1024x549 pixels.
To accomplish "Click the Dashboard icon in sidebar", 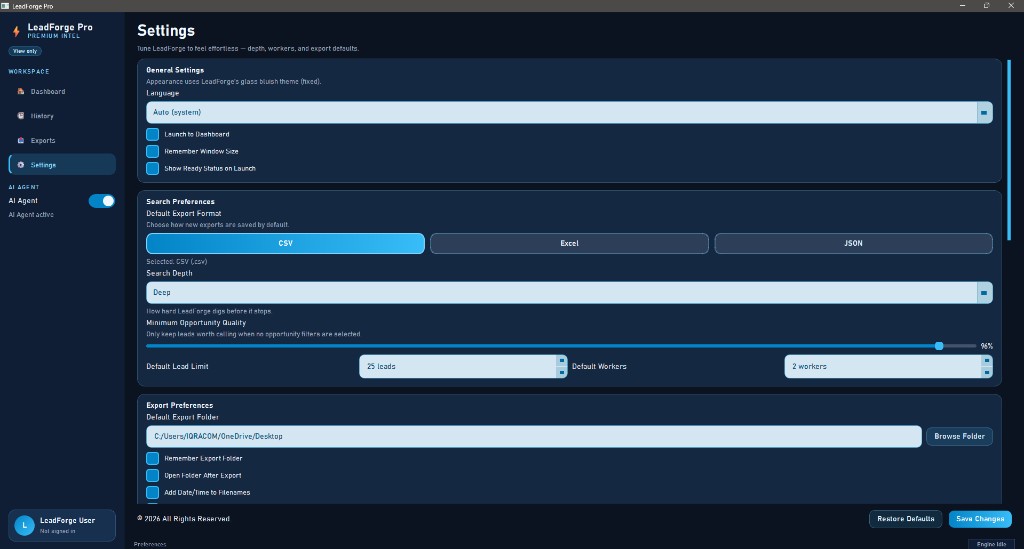I will (20, 91).
